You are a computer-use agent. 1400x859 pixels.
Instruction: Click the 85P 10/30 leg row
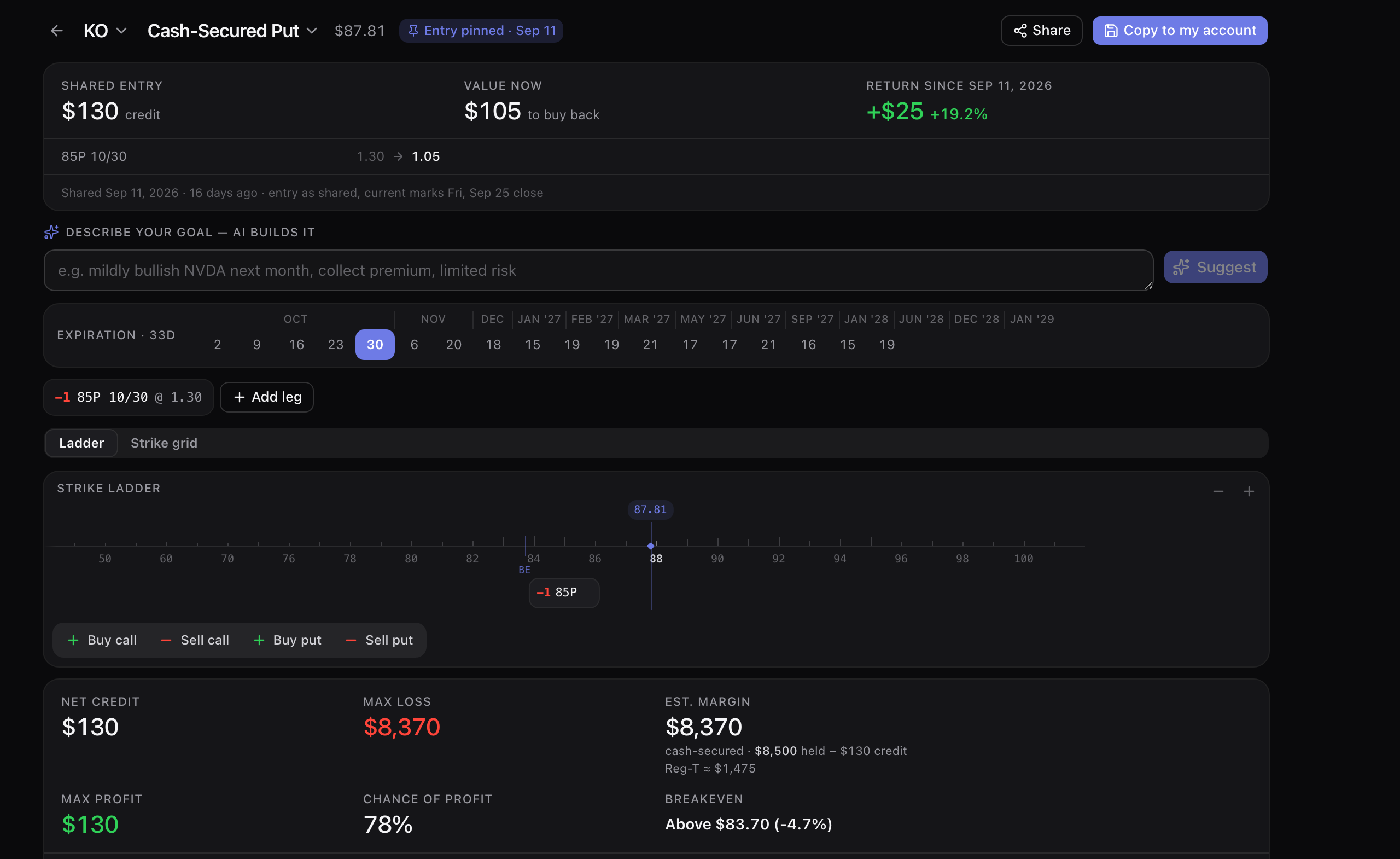click(656, 156)
